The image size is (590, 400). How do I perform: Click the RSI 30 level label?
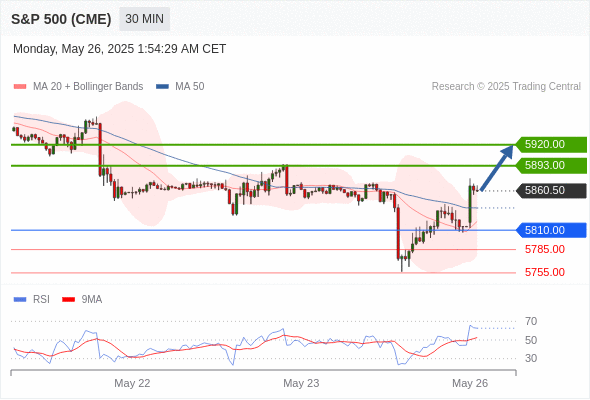pos(531,358)
